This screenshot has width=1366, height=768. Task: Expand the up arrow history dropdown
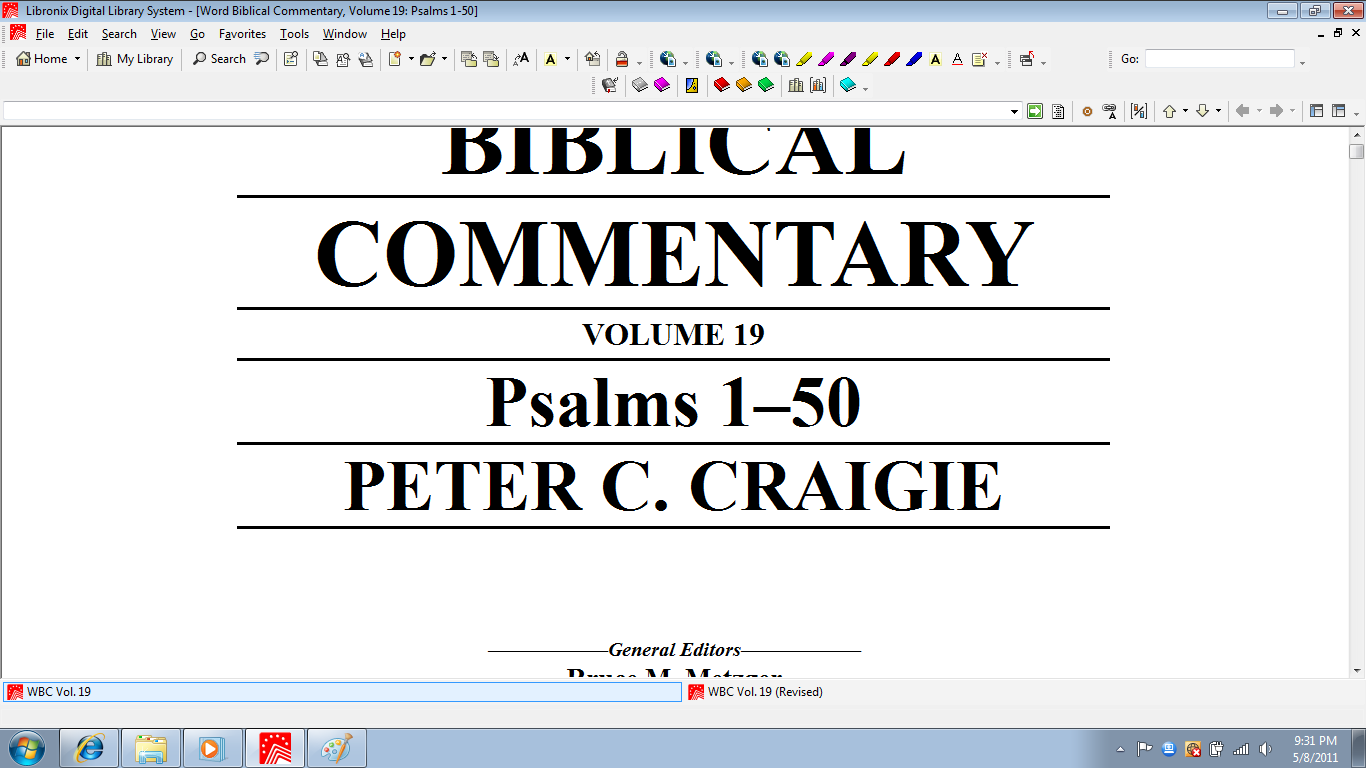click(x=1185, y=111)
